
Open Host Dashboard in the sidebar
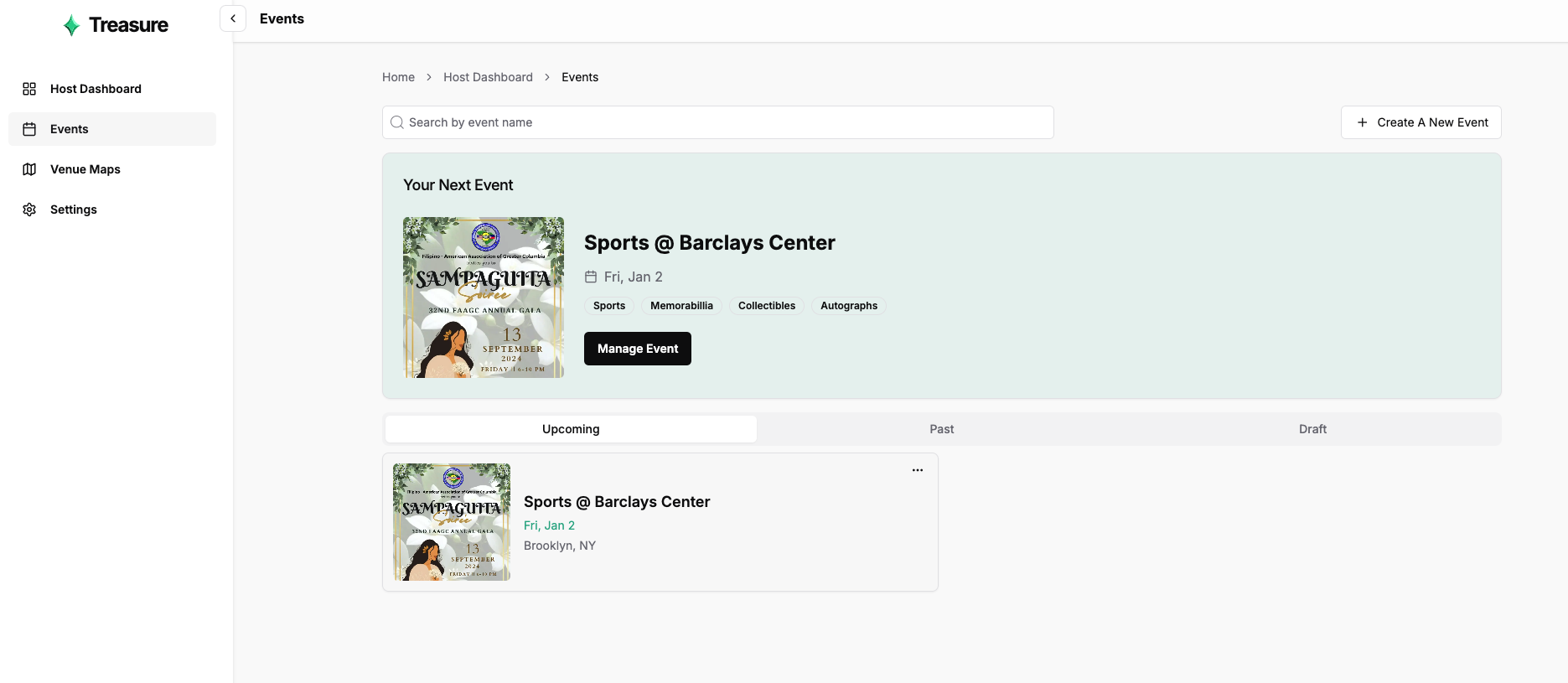tap(112, 89)
